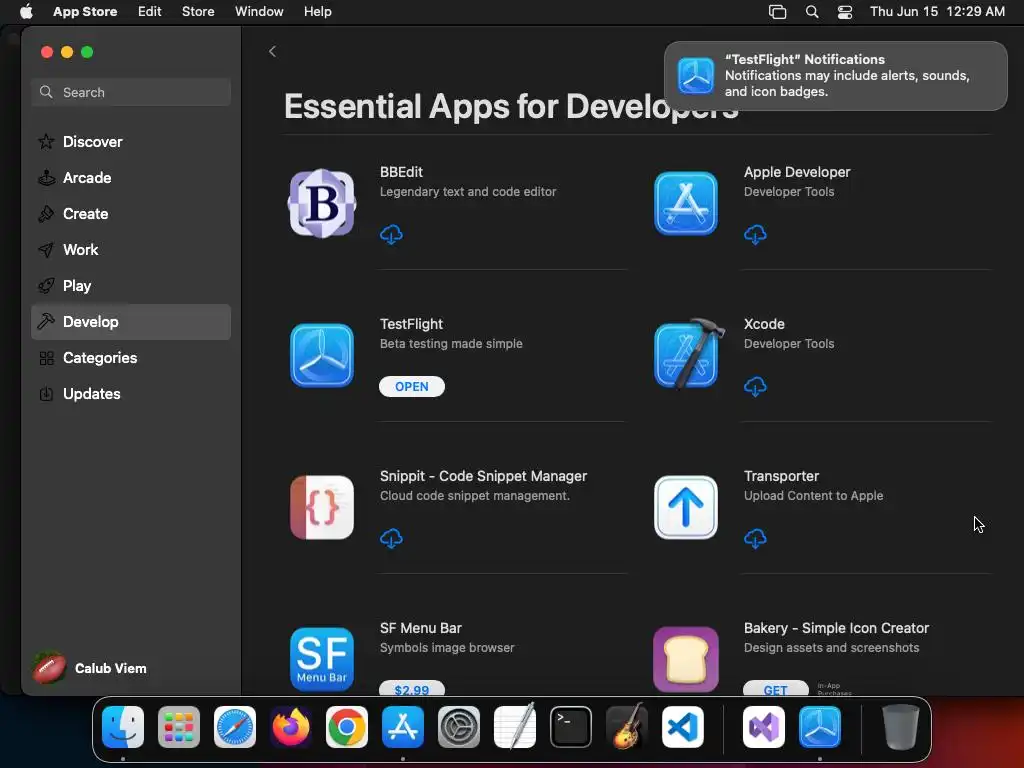Click the TestFlight app icon in the list
Screen dimensions: 1024x768
(322, 355)
